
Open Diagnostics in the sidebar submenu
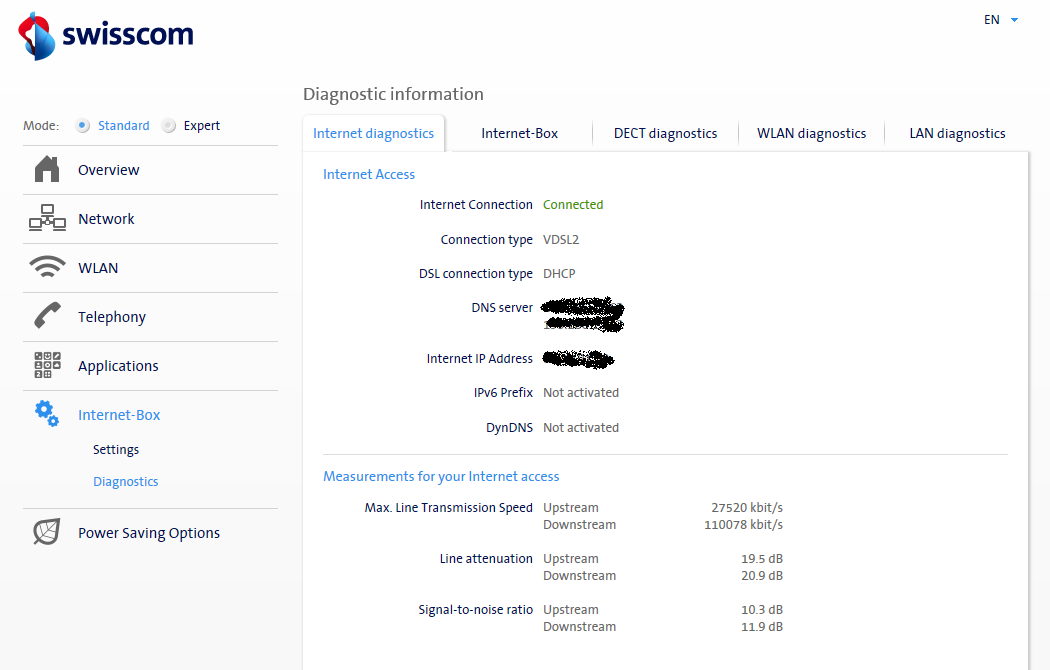[125, 482]
